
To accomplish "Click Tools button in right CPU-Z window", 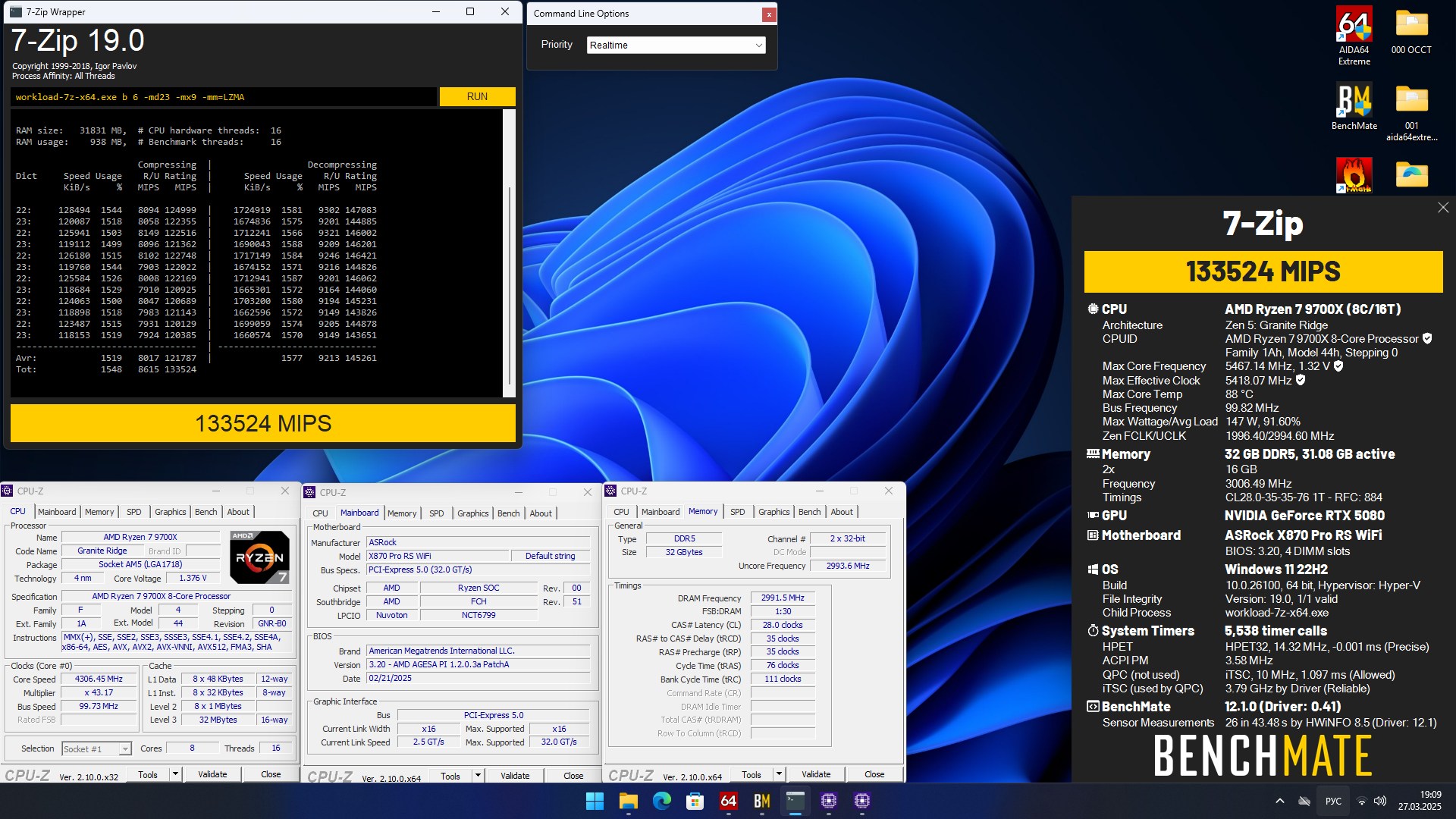I will click(x=752, y=774).
